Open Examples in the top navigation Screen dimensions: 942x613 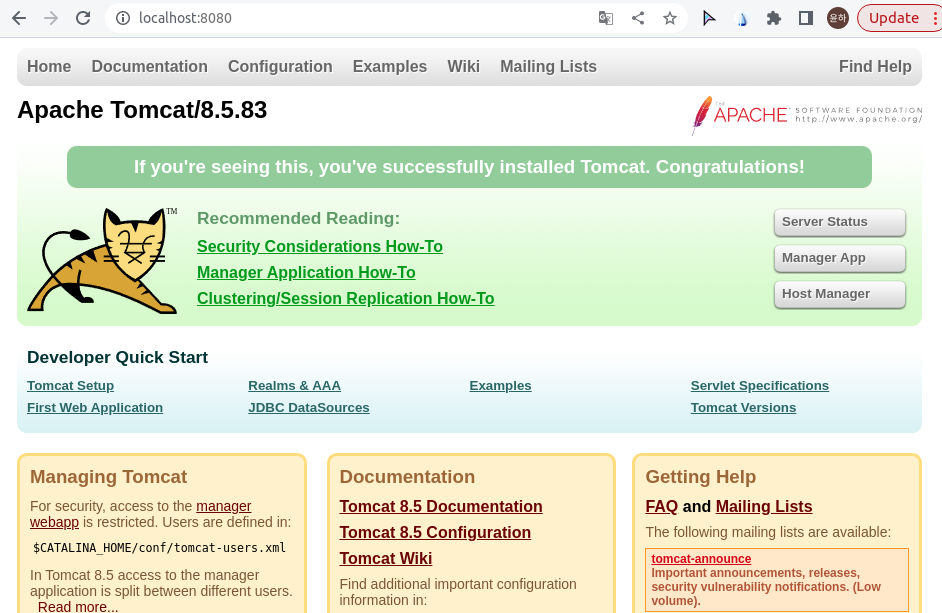pos(390,66)
